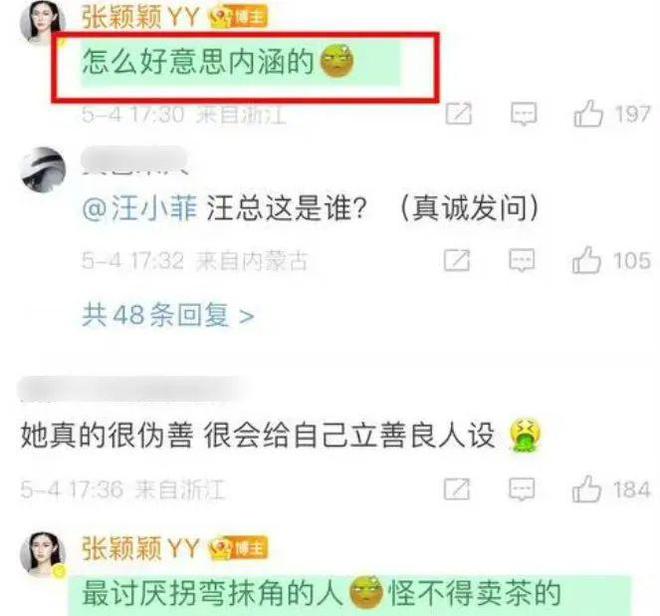Reply to the 汪总这是谁 comment
660x616 pixels.
(x=522, y=260)
